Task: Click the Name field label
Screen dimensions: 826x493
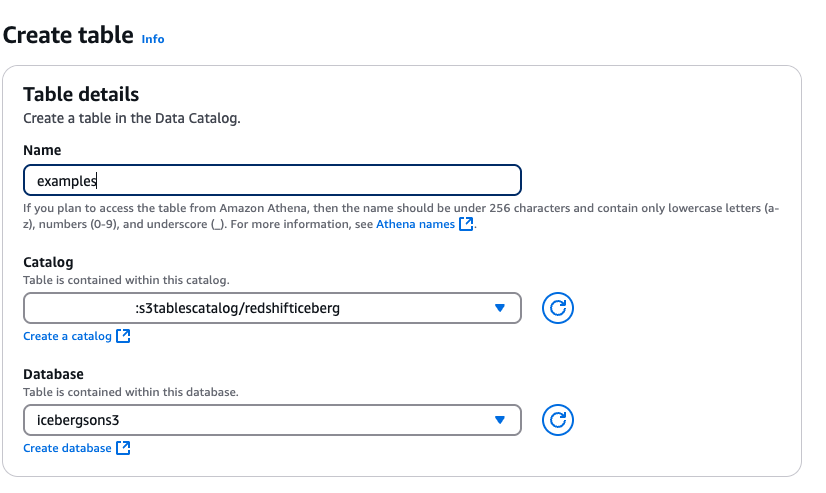Action: pos(42,150)
